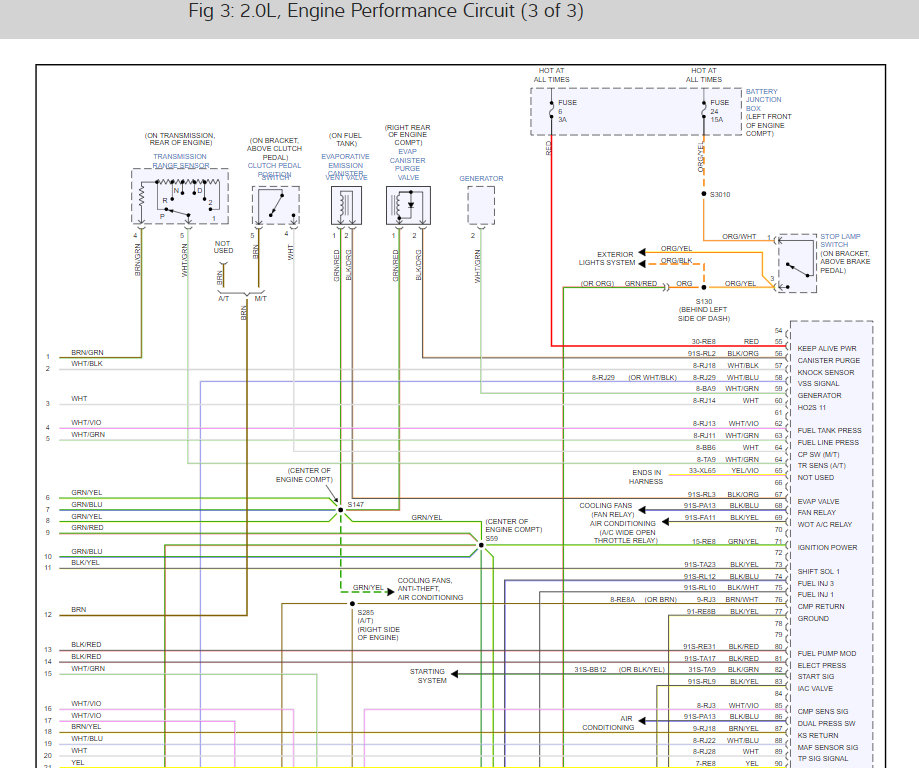Image resolution: width=919 pixels, height=780 pixels.
Task: Click the MAF SENSOR SIG pin label
Action: tap(827, 747)
